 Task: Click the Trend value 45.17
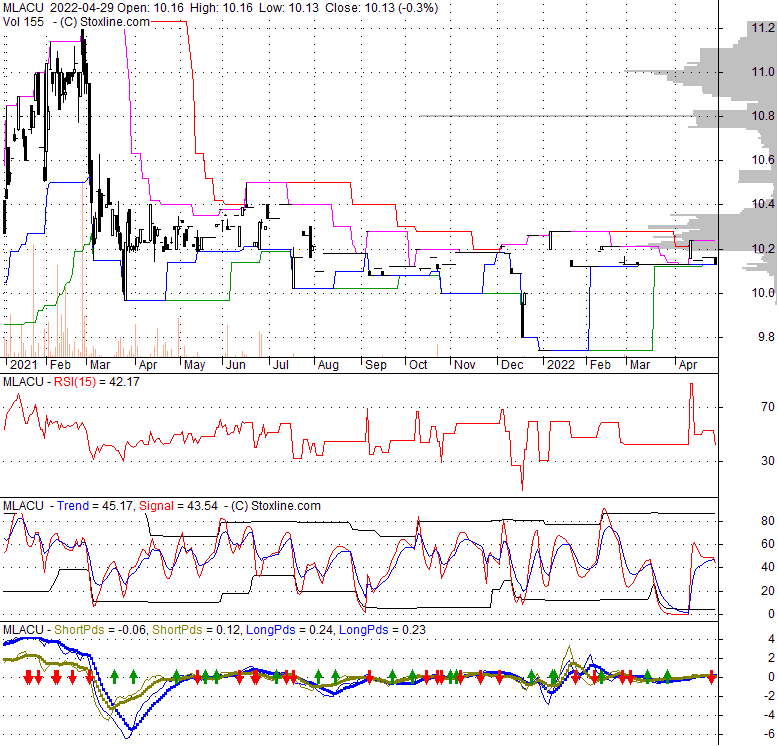click(x=117, y=505)
